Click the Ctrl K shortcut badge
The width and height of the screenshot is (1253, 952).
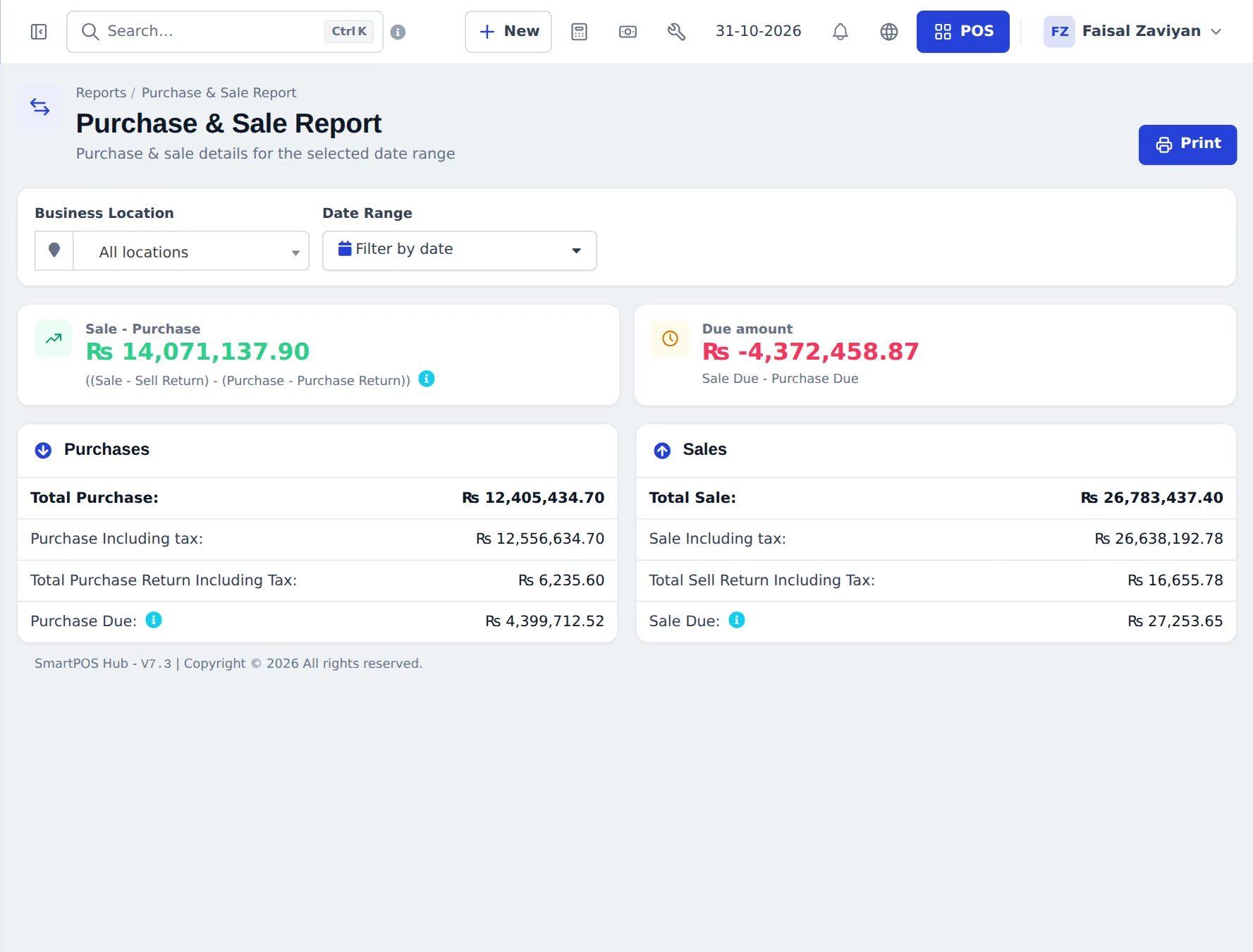click(x=349, y=32)
